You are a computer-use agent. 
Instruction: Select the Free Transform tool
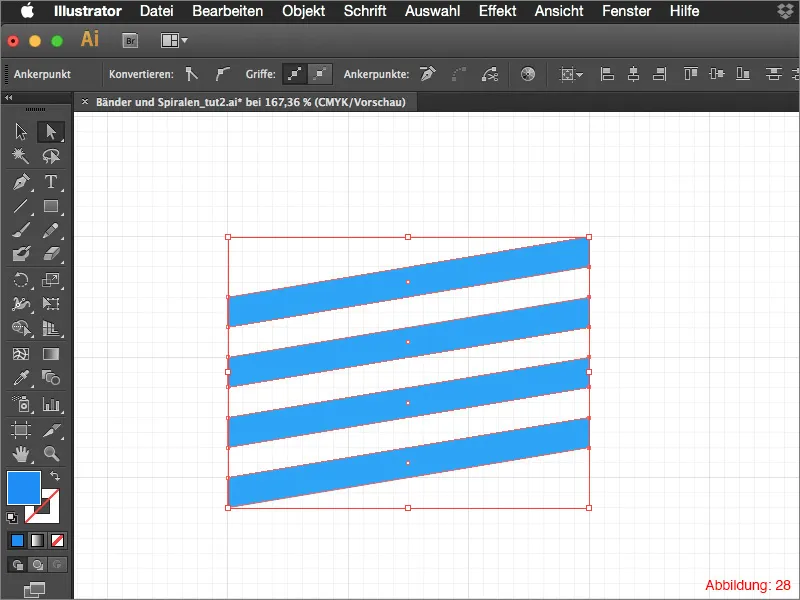pyautogui.click(x=51, y=304)
